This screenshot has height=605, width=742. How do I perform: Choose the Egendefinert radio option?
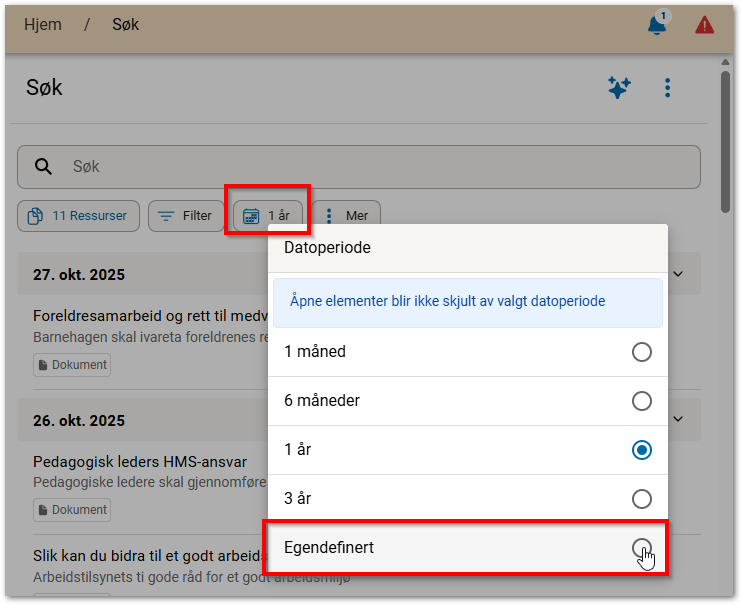click(641, 548)
